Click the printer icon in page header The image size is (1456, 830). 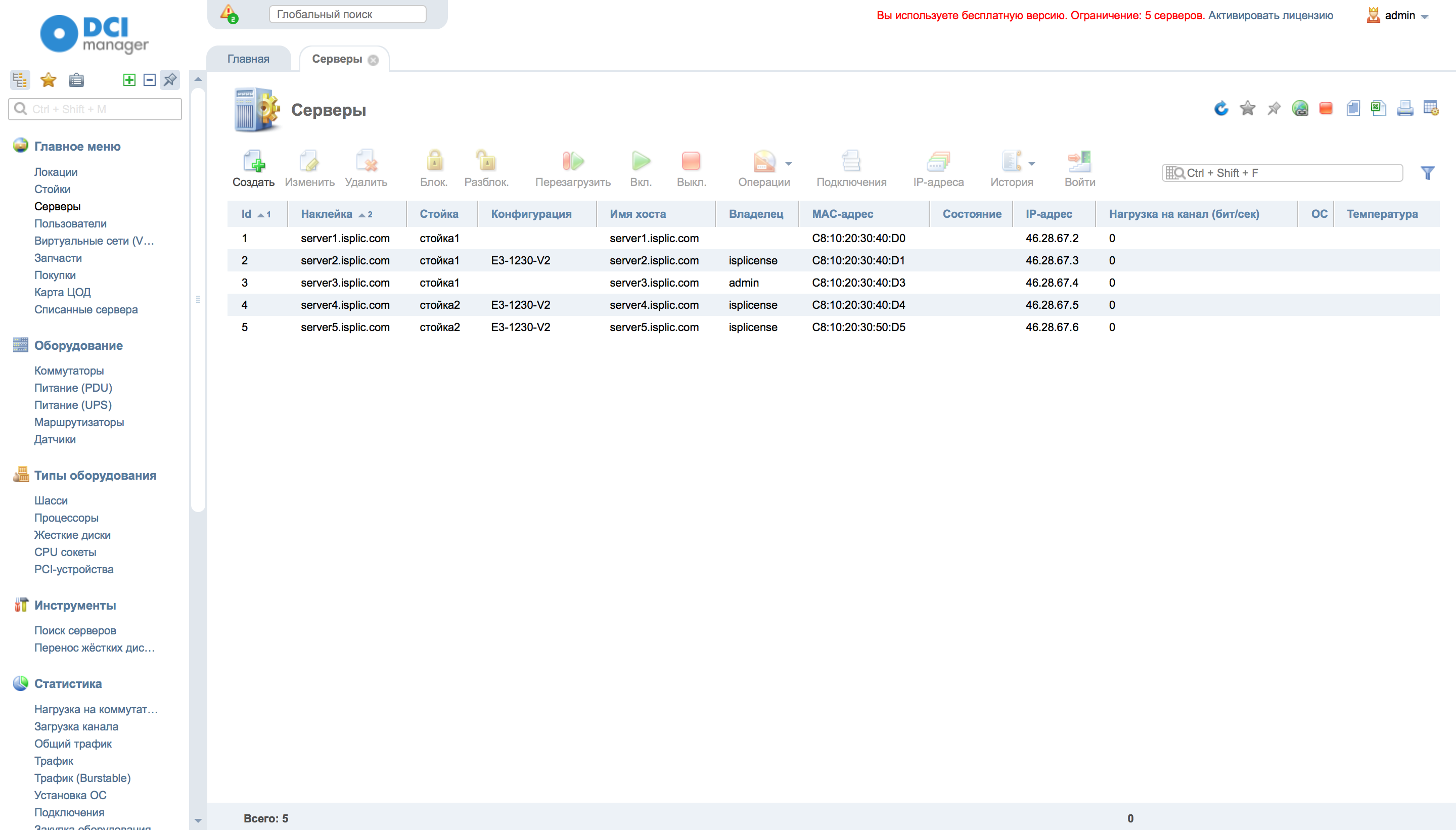click(1405, 108)
